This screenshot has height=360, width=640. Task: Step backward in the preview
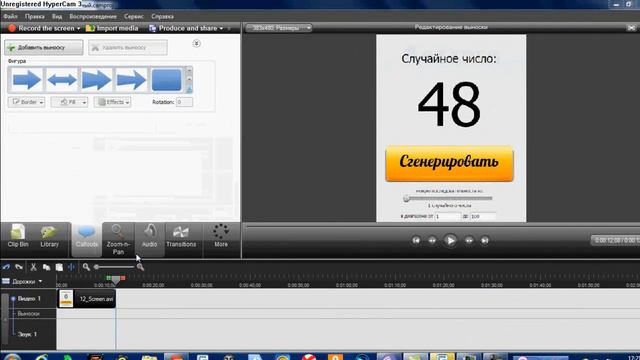pyautogui.click(x=432, y=240)
